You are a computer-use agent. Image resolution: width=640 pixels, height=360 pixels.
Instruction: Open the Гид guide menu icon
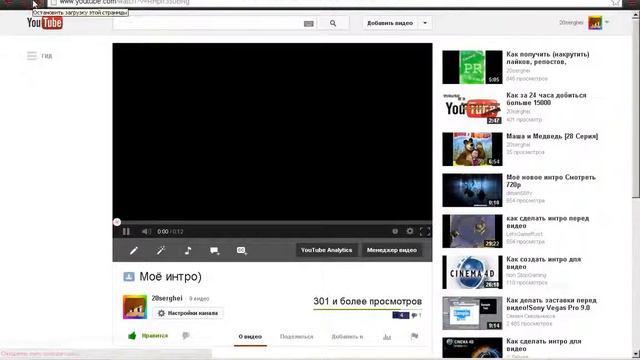click(32, 56)
